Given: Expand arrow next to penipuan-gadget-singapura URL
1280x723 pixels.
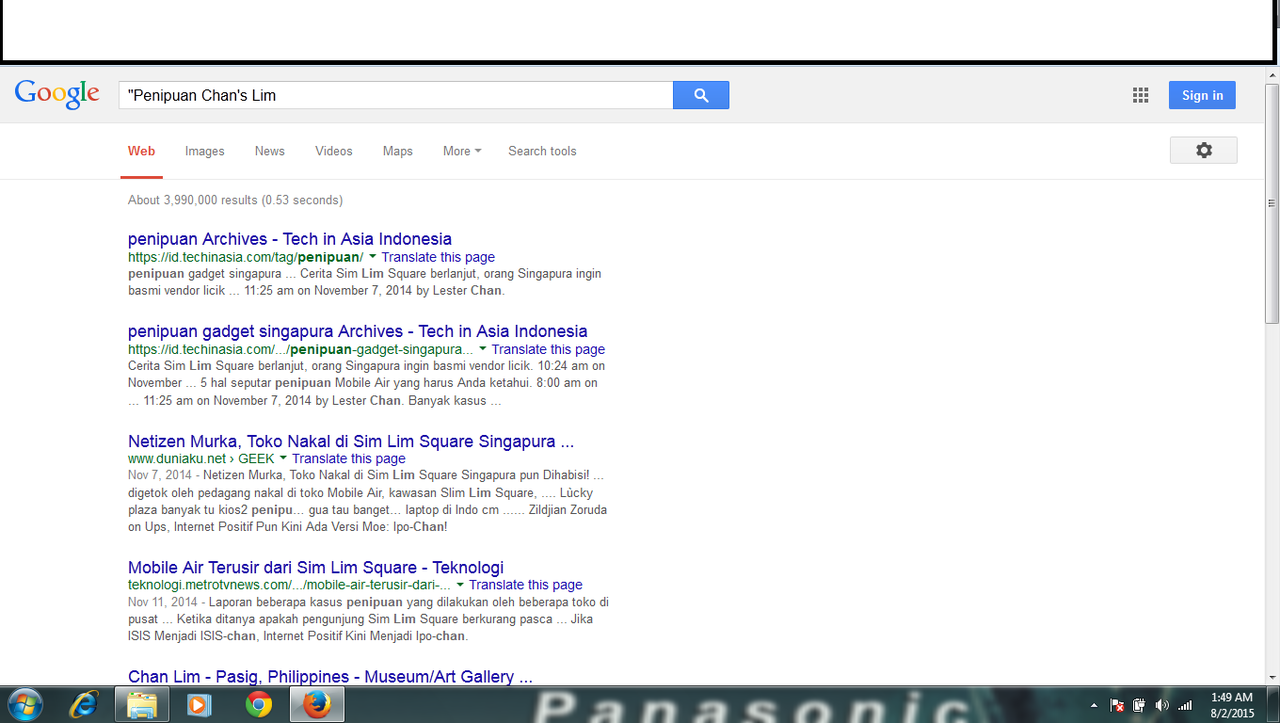Looking at the screenshot, I should [x=483, y=349].
